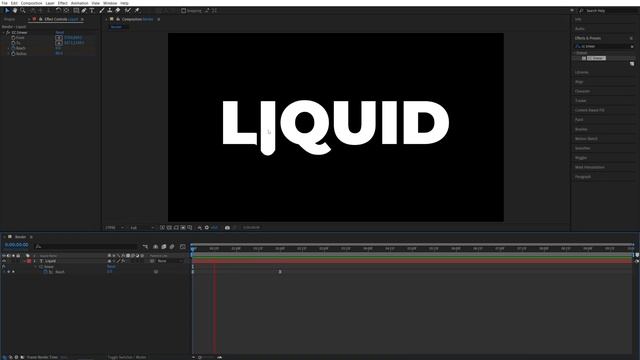640x360 pixels.
Task: Open the Character panel
Action: (x=582, y=91)
